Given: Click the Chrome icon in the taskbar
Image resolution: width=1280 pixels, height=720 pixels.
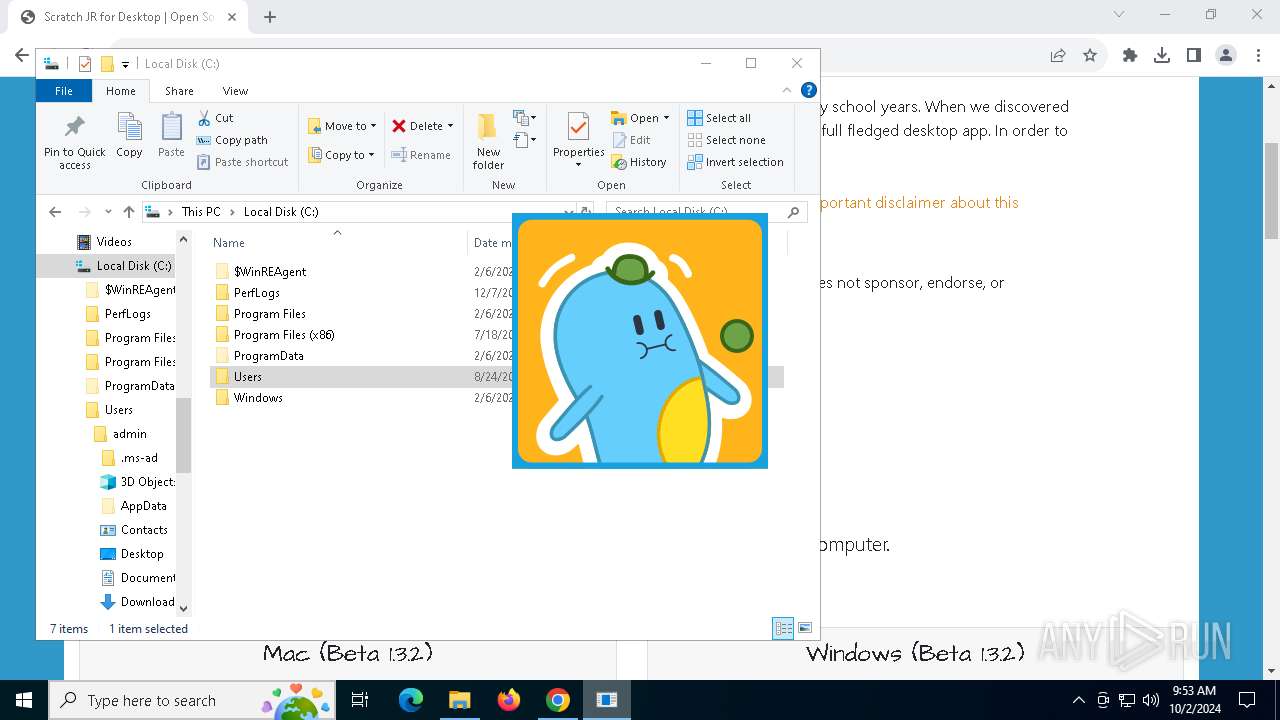Looking at the screenshot, I should [x=558, y=700].
